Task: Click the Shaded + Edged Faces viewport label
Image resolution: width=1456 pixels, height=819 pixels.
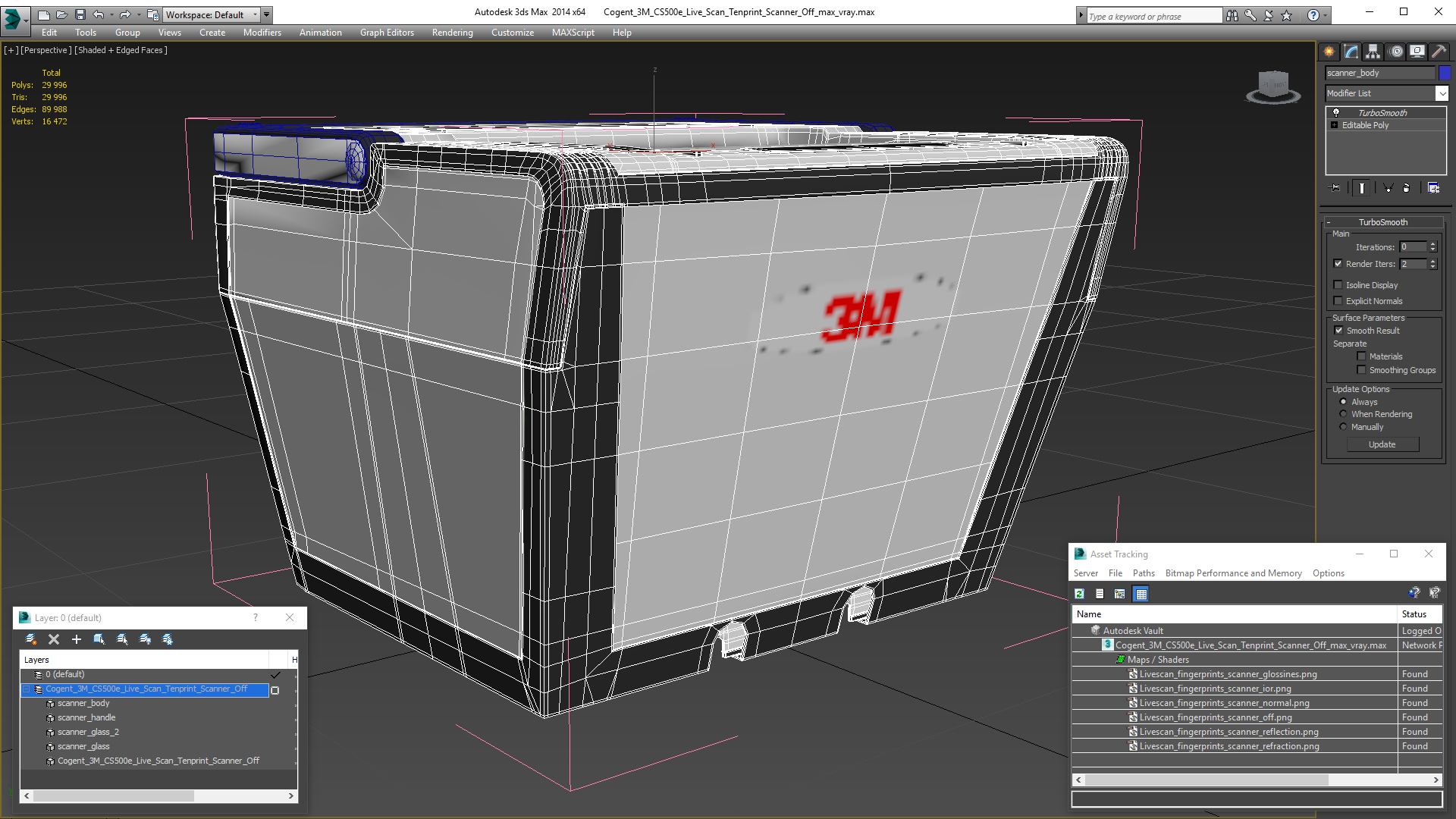Action: 121,50
